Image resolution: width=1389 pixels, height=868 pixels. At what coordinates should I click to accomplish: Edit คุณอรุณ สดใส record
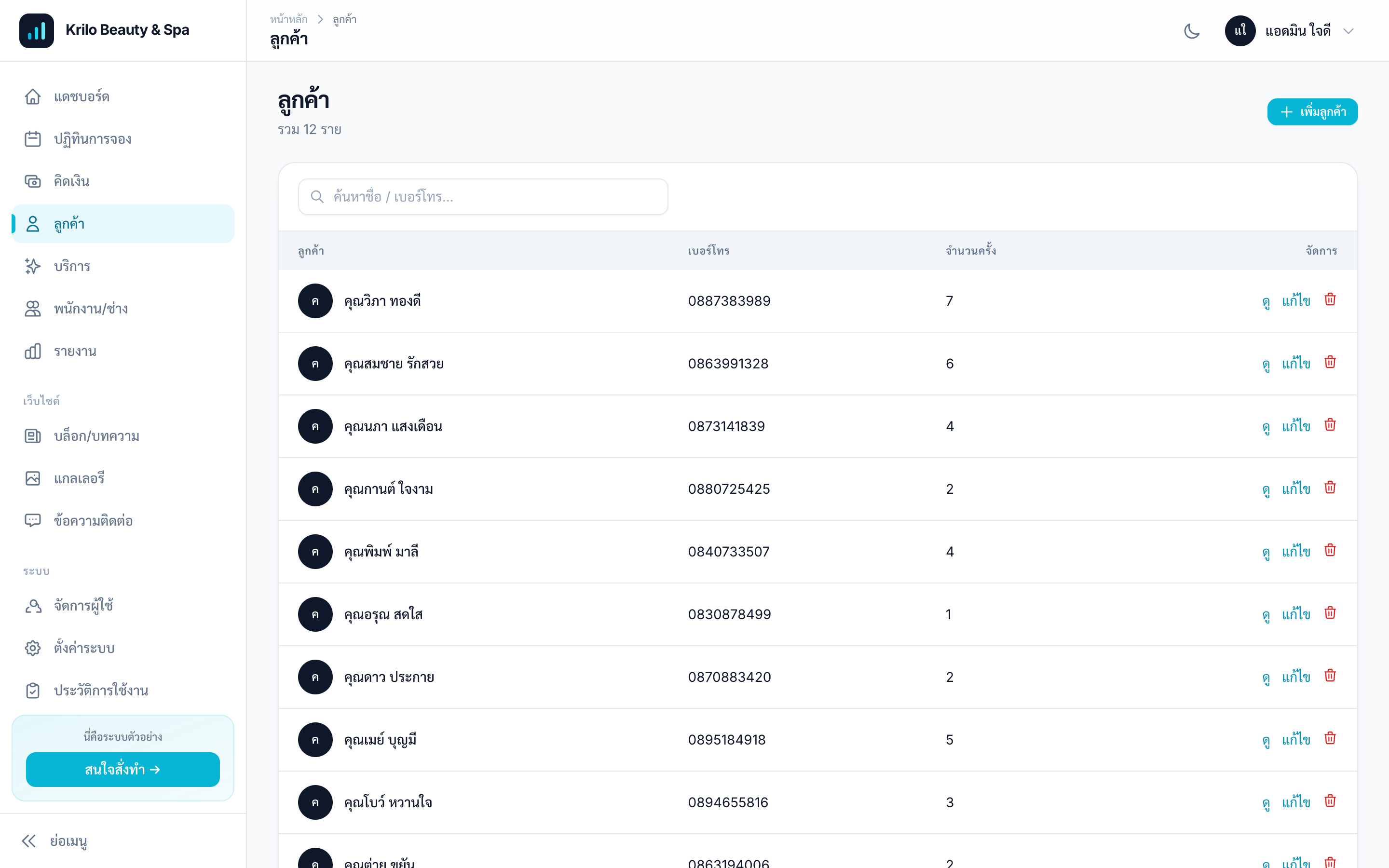click(x=1296, y=614)
